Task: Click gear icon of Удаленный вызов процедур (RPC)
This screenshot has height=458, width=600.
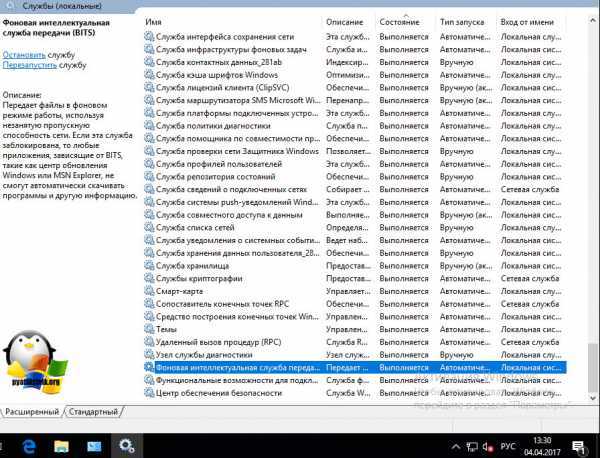Action: click(x=149, y=342)
